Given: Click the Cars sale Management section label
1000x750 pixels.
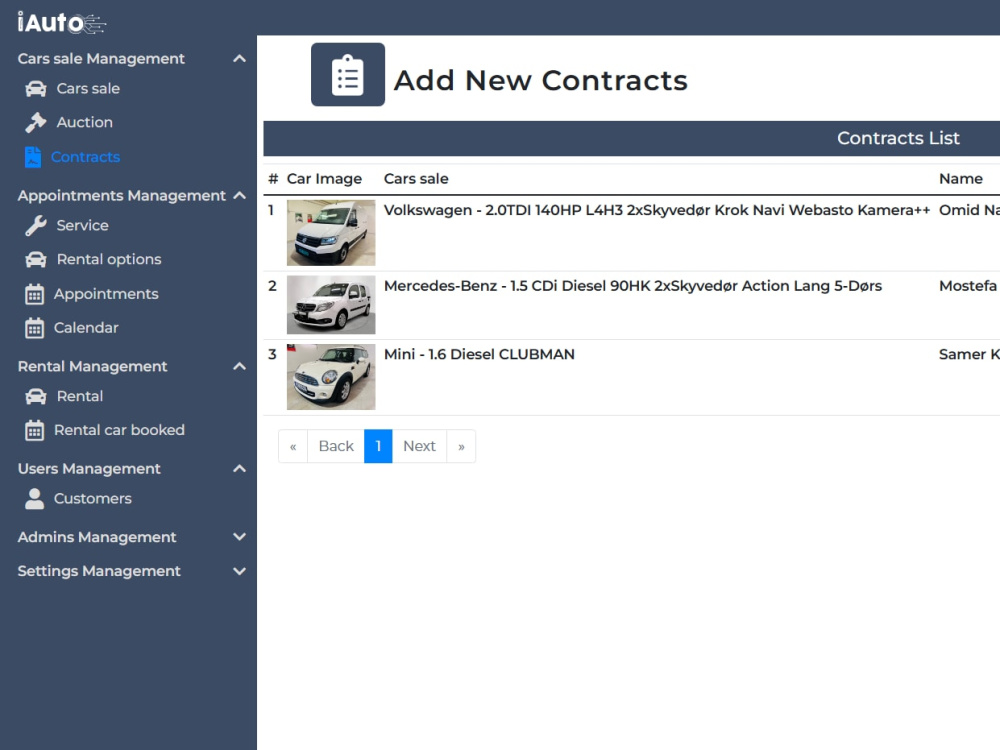Looking at the screenshot, I should click(101, 59).
